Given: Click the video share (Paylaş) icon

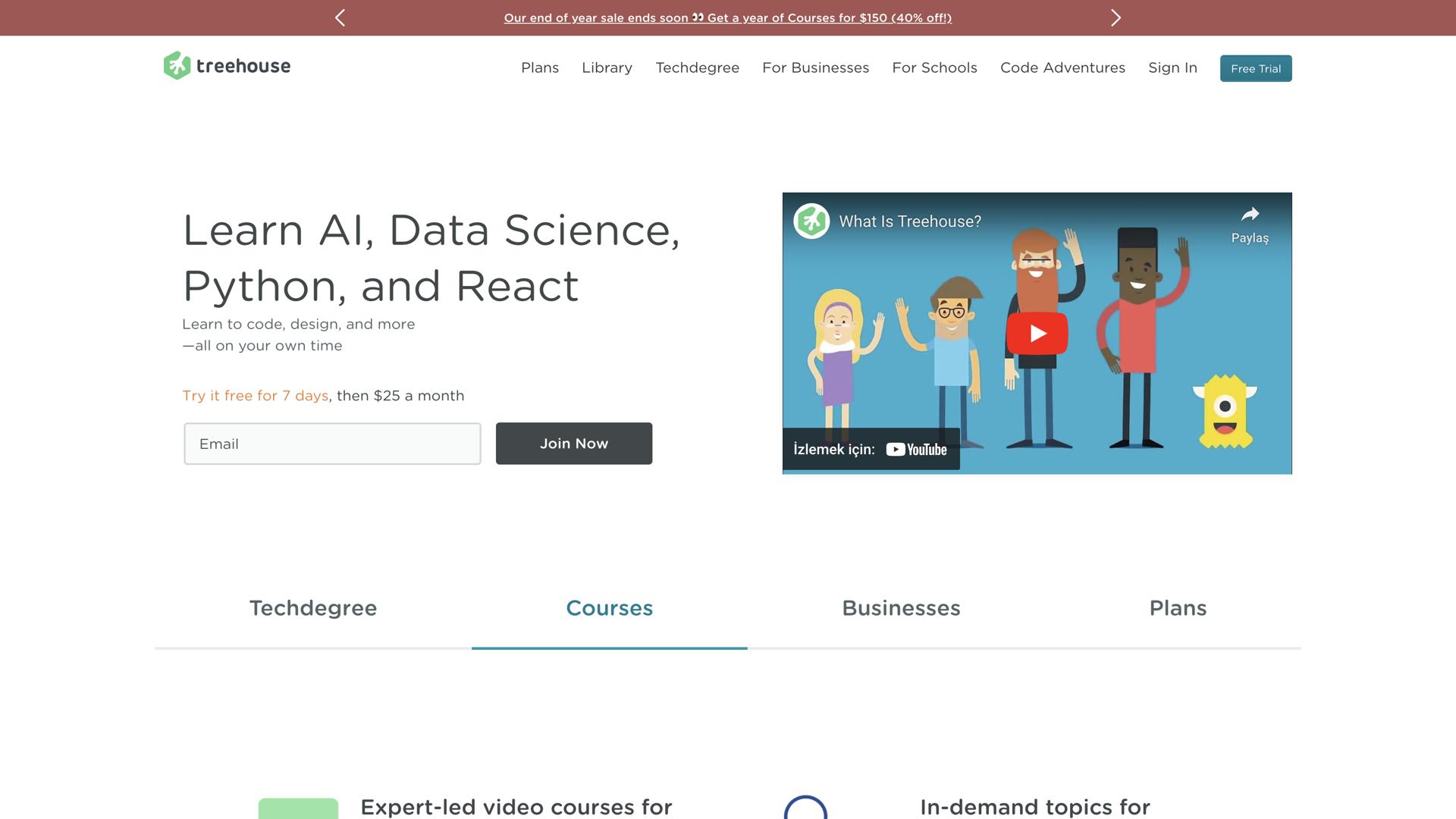Looking at the screenshot, I should pos(1250,215).
